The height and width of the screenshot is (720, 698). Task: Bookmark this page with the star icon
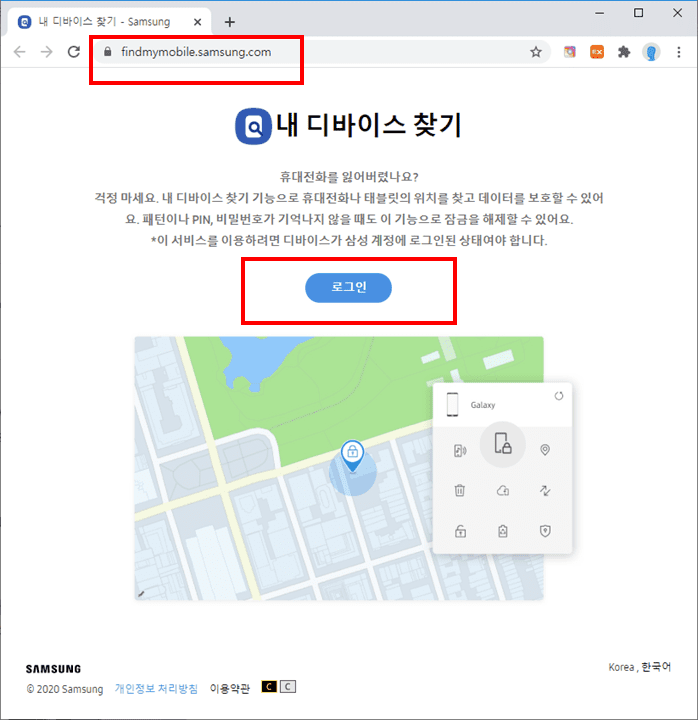coord(536,52)
